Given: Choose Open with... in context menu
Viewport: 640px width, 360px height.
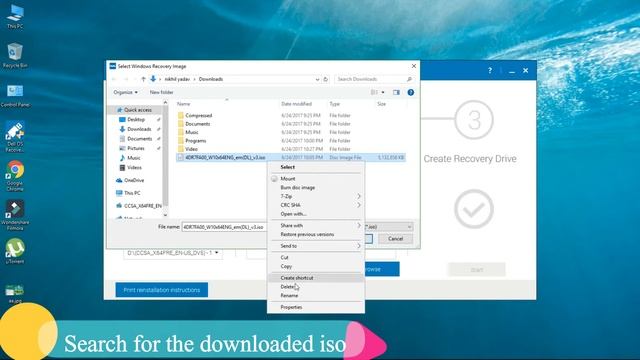Looking at the screenshot, I should point(316,214).
